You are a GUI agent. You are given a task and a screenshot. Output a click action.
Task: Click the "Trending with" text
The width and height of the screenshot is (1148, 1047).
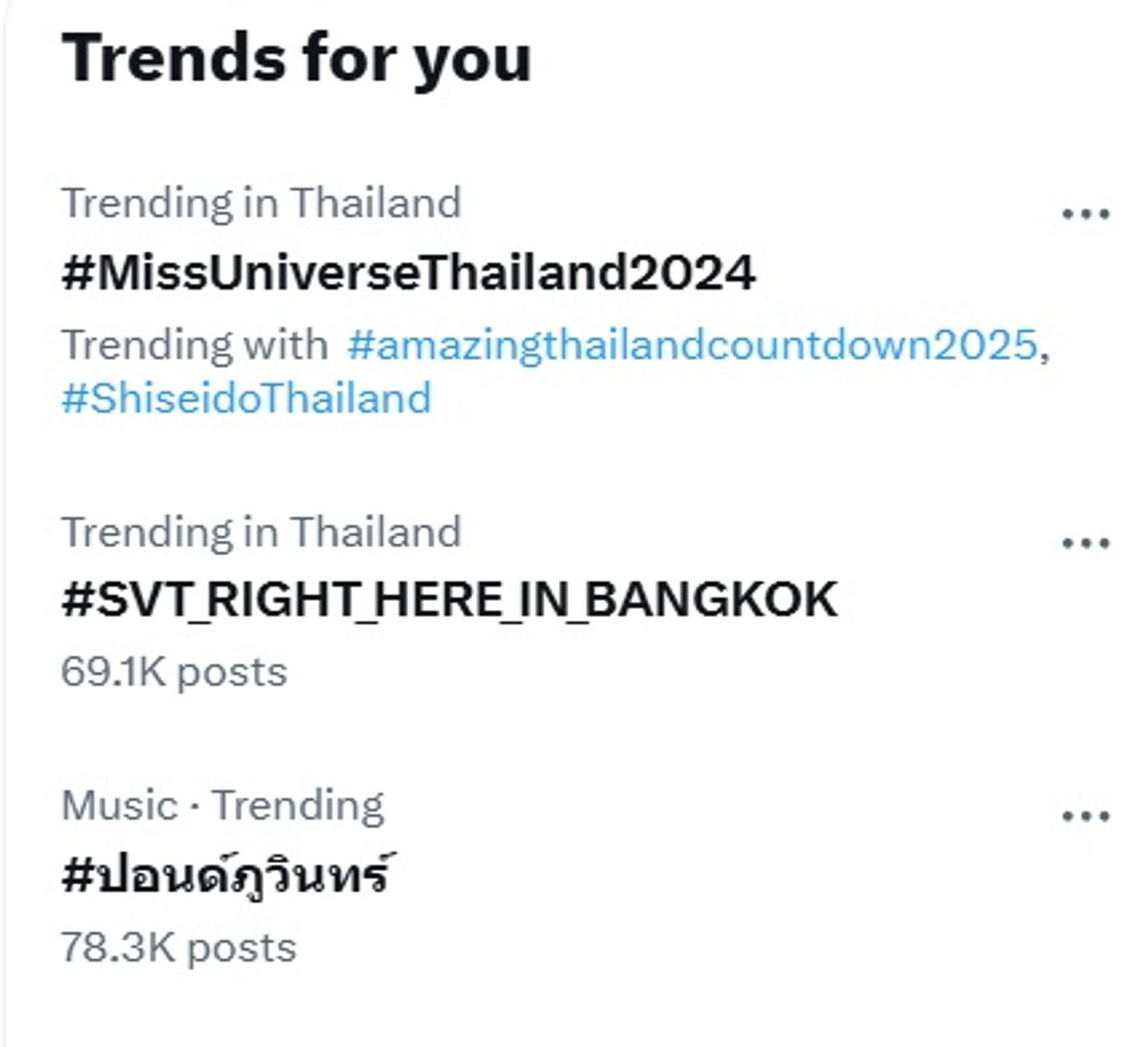tap(195, 345)
